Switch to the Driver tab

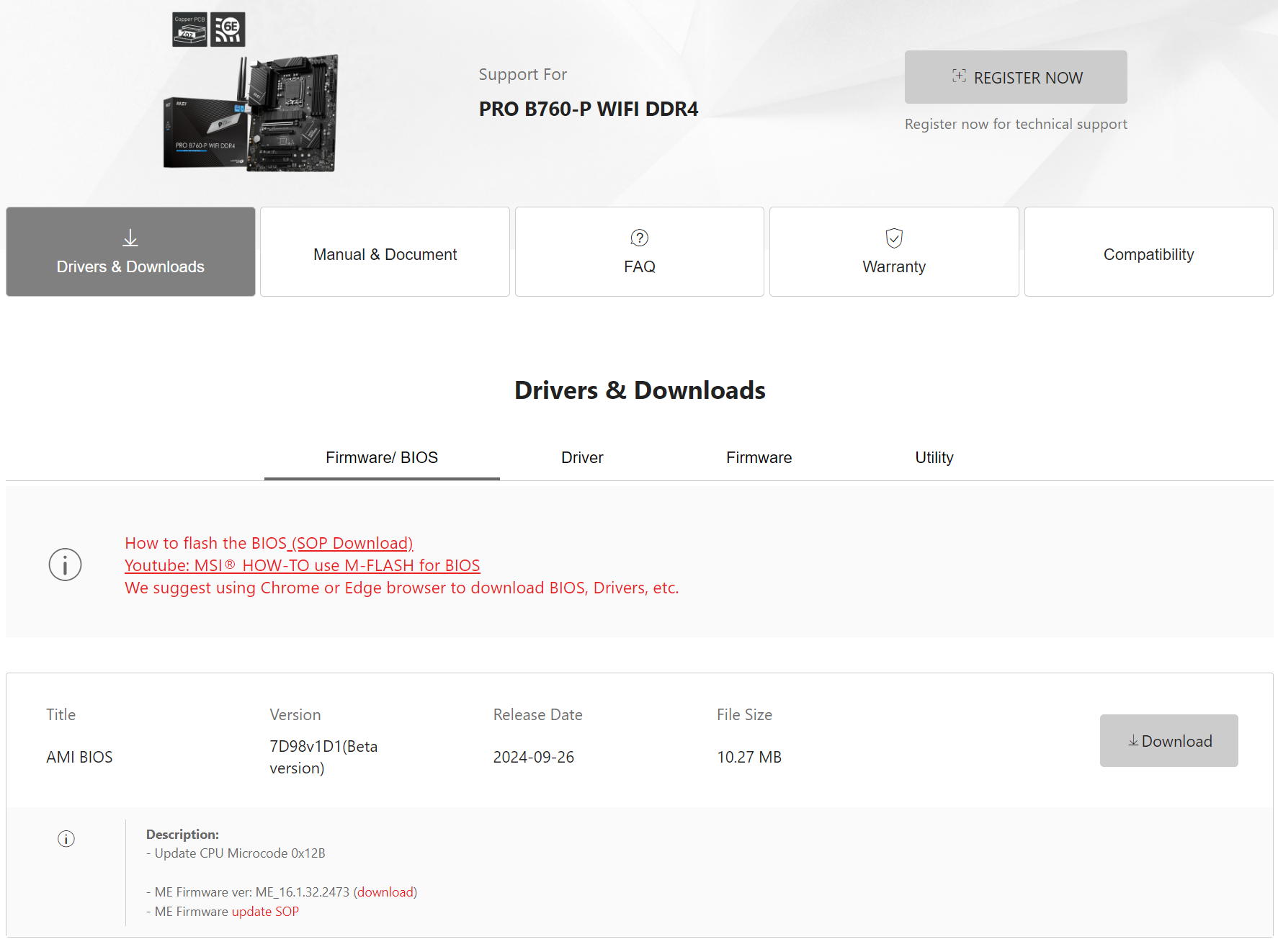click(x=581, y=457)
